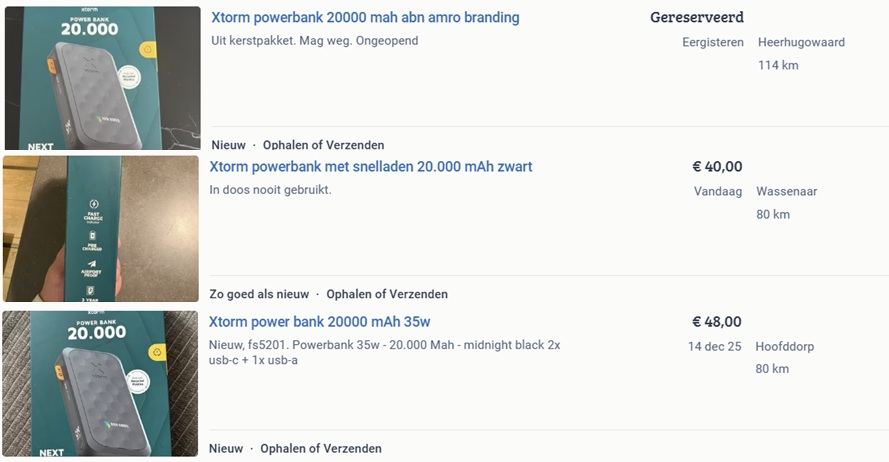Click the 114 km distance label
This screenshot has height=462, width=889.
pyautogui.click(x=778, y=66)
